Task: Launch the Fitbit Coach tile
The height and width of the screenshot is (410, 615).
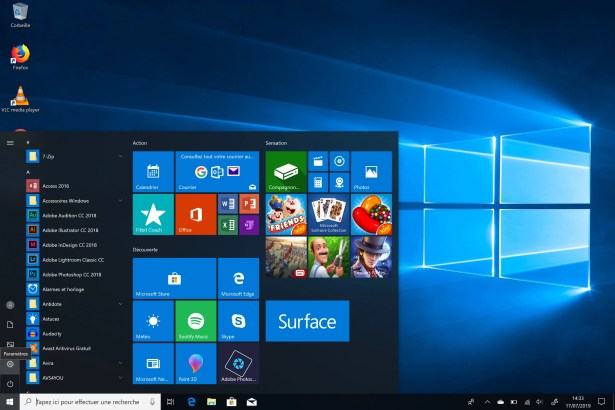Action: tap(153, 214)
